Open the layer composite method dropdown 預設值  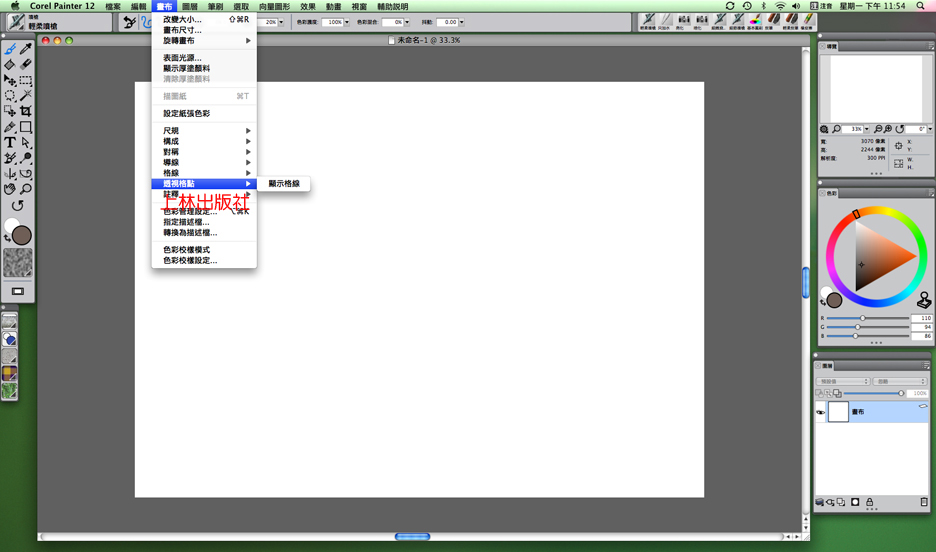click(x=843, y=381)
